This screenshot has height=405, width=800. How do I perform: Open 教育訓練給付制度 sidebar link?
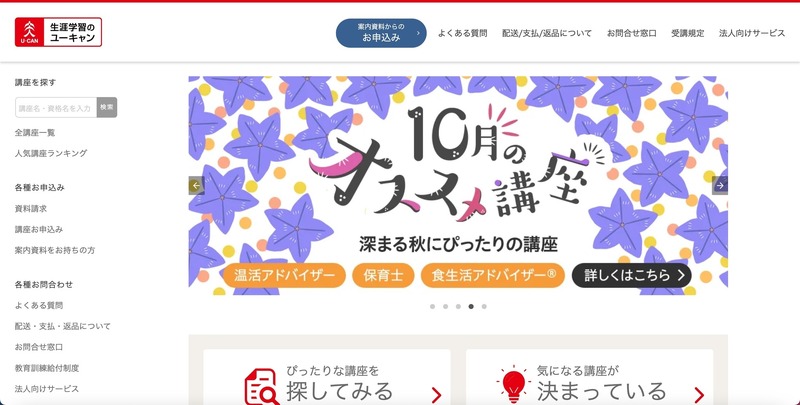[x=47, y=368]
